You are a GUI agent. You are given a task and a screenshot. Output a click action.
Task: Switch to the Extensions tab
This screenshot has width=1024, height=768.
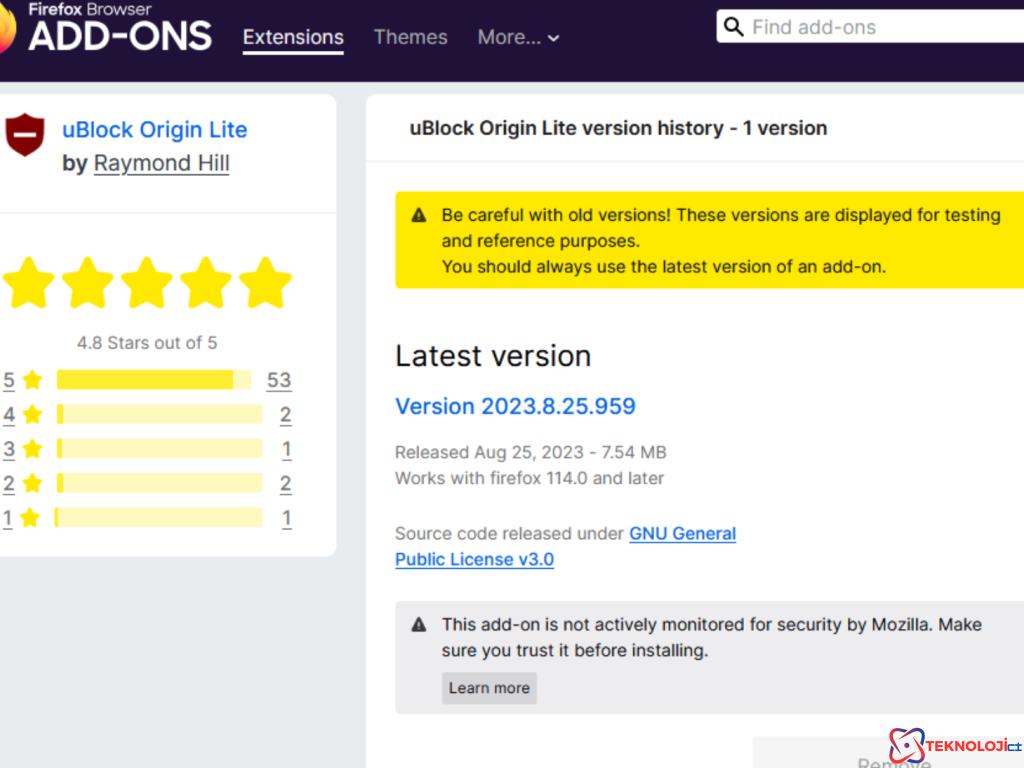coord(293,37)
